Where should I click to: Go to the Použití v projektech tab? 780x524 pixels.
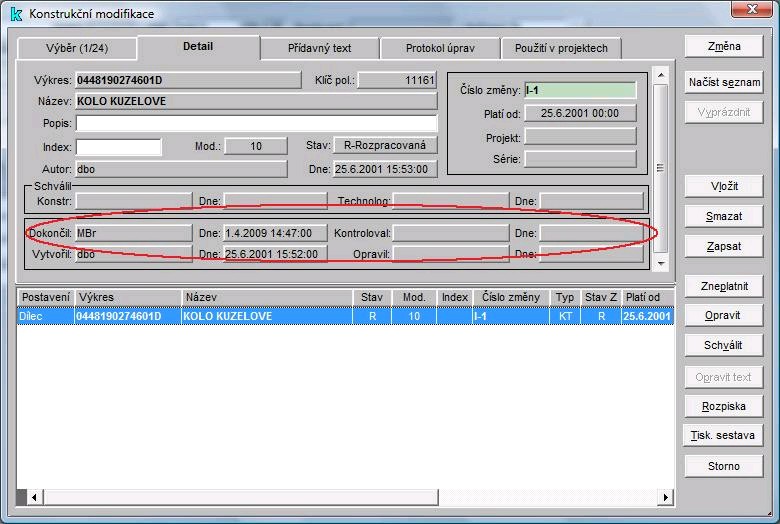[x=561, y=48]
